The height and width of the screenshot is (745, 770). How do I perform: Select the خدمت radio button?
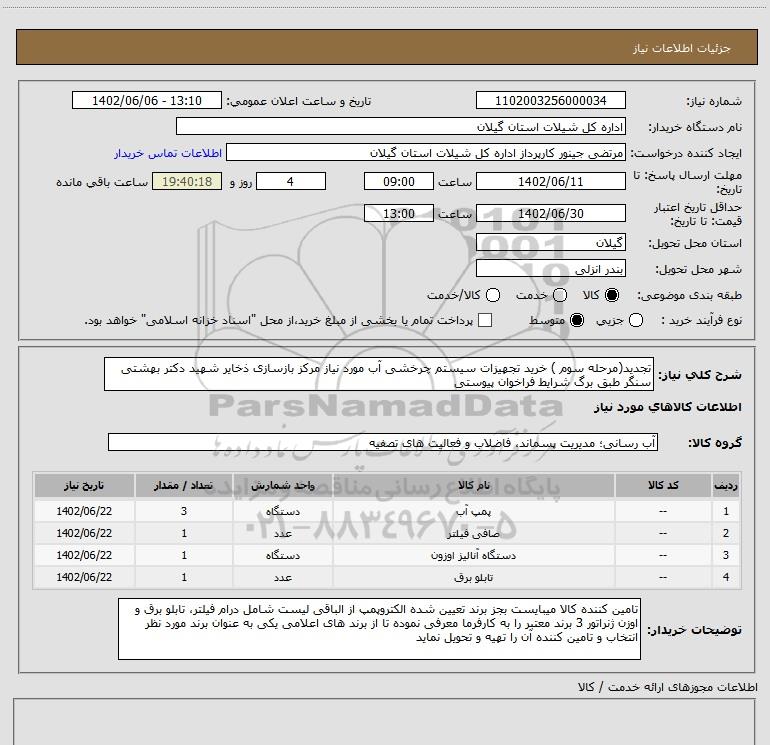click(560, 295)
